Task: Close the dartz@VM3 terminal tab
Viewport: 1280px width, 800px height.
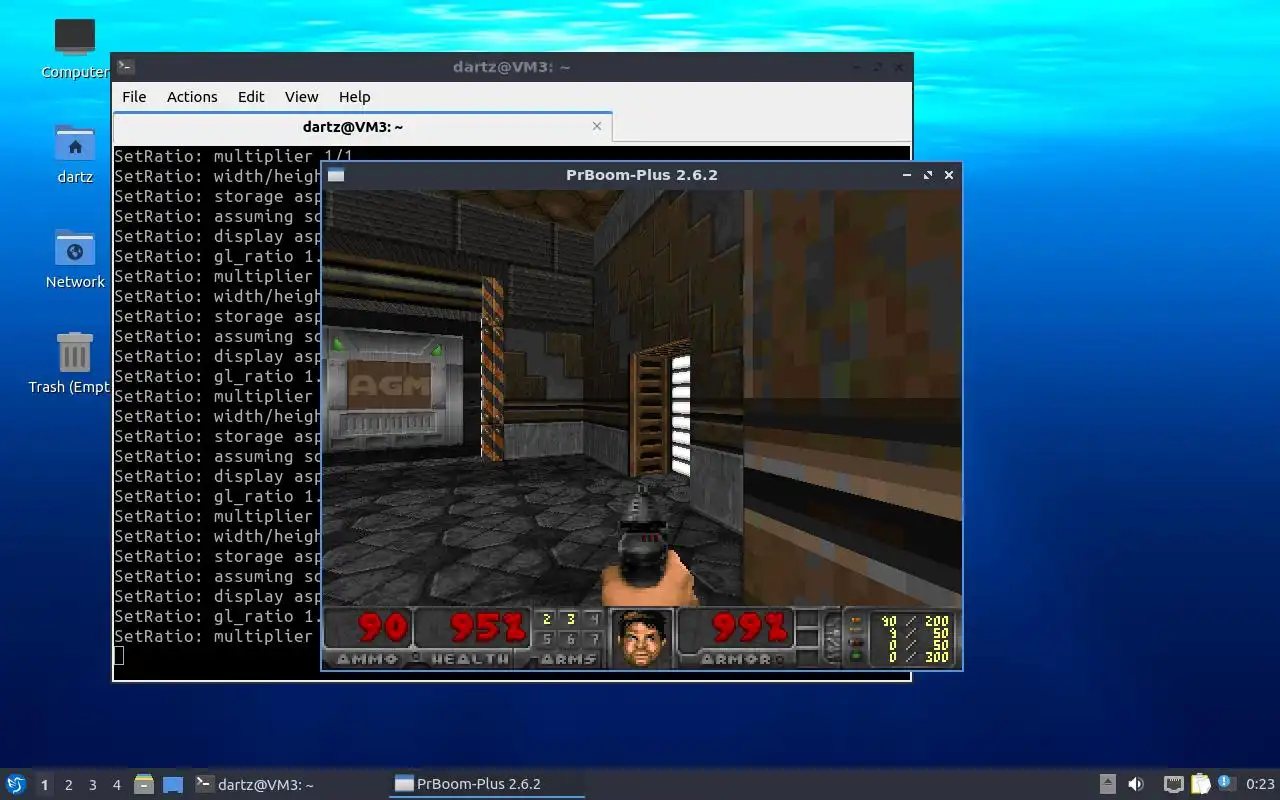Action: pyautogui.click(x=597, y=126)
